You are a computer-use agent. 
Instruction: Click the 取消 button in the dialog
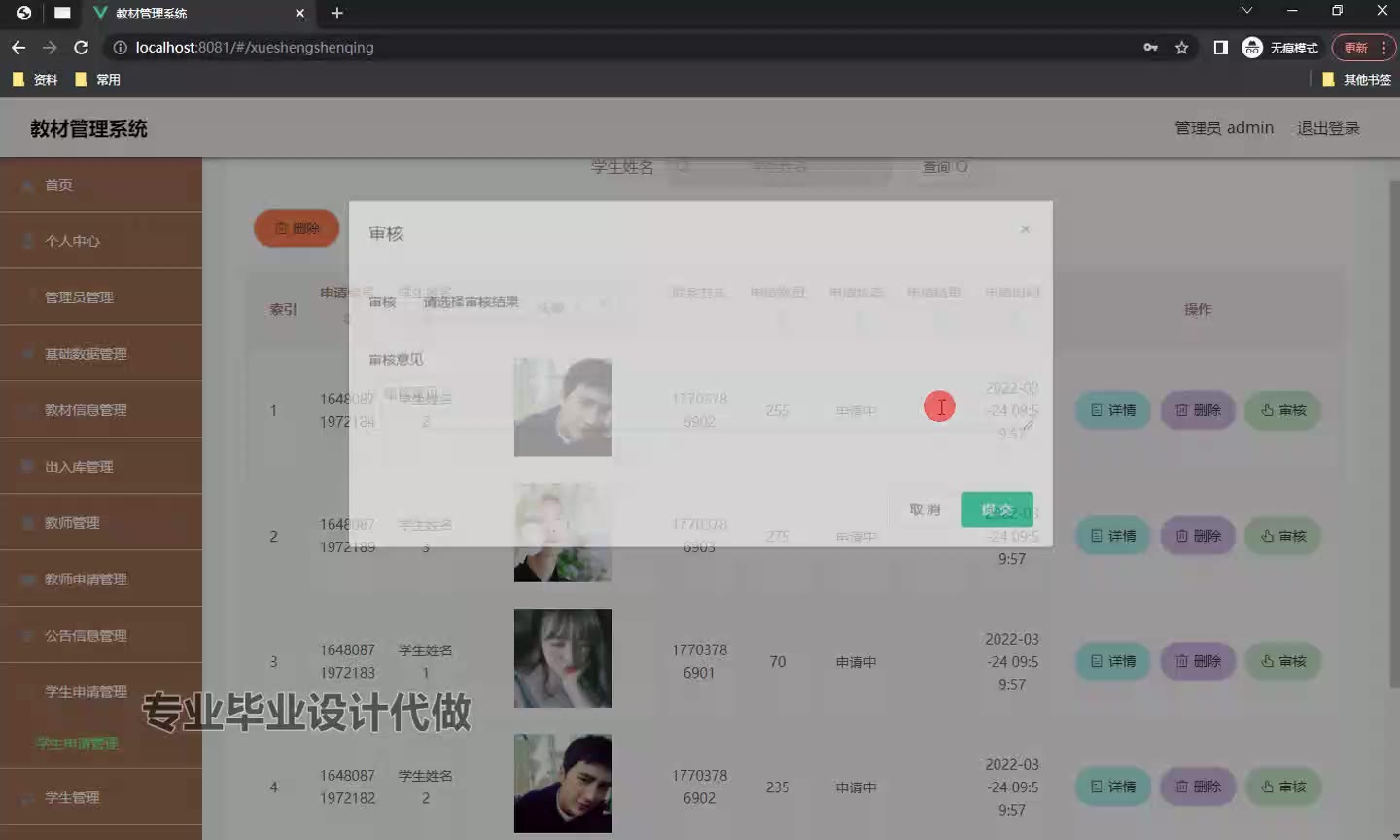tap(925, 509)
